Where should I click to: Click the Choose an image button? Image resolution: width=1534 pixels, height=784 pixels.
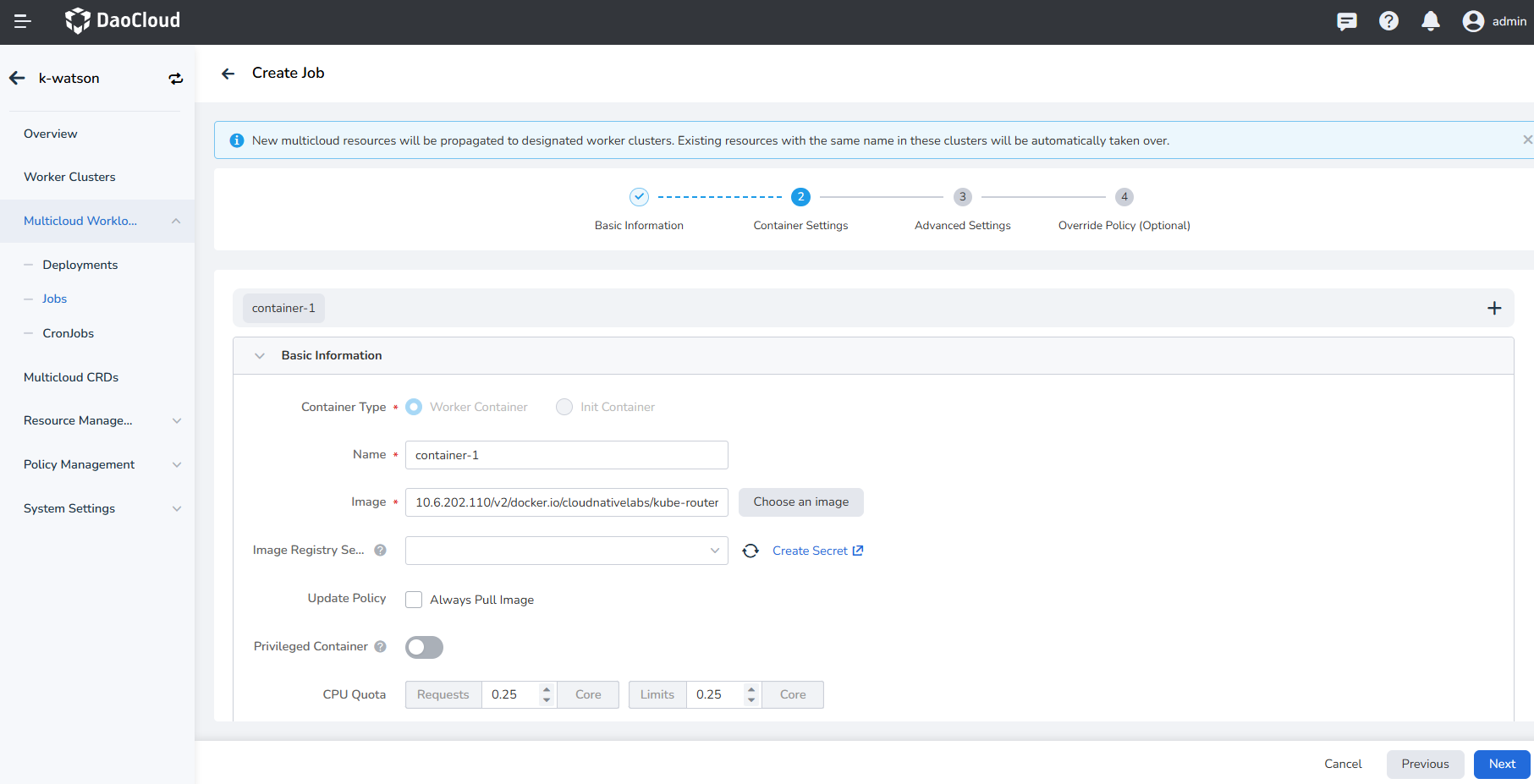[800, 502]
